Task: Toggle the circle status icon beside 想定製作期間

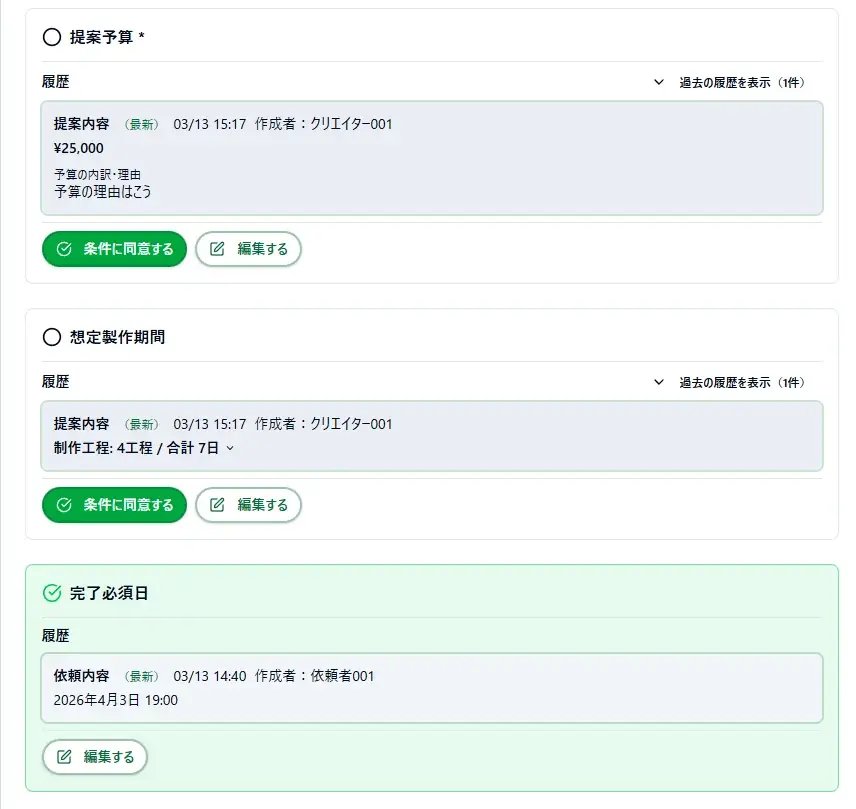Action: [x=52, y=337]
